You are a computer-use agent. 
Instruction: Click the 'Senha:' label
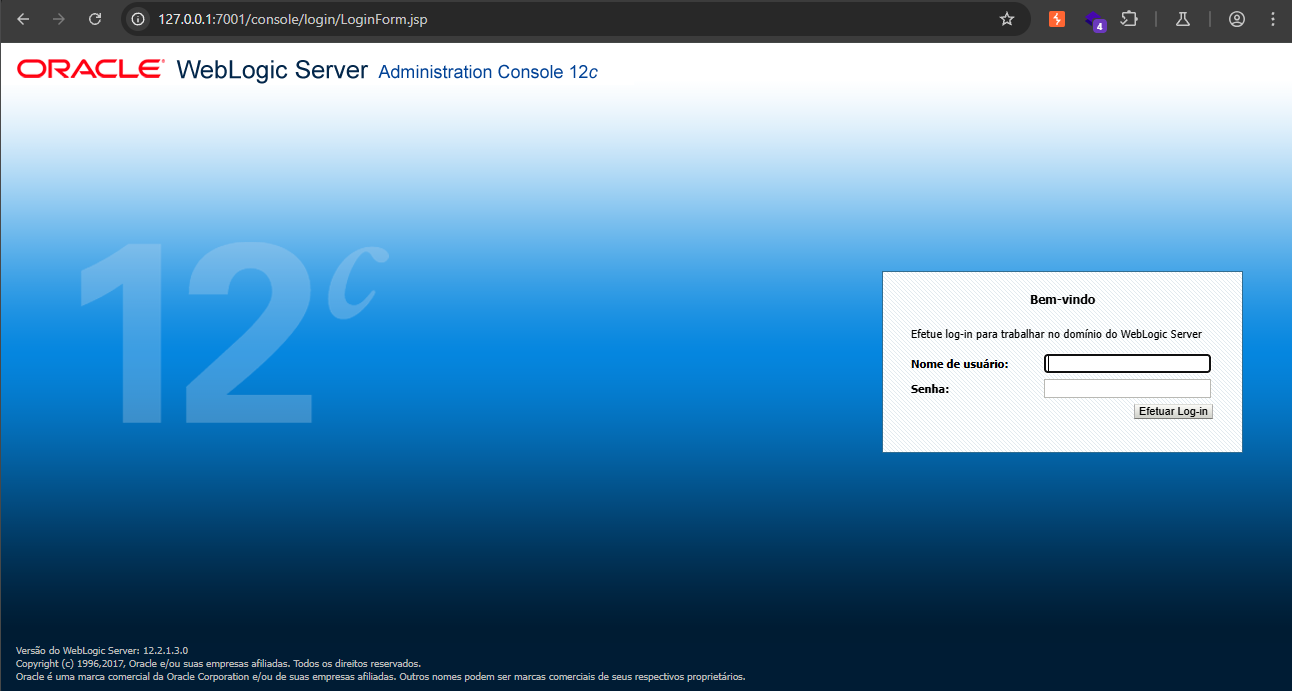pos(930,389)
